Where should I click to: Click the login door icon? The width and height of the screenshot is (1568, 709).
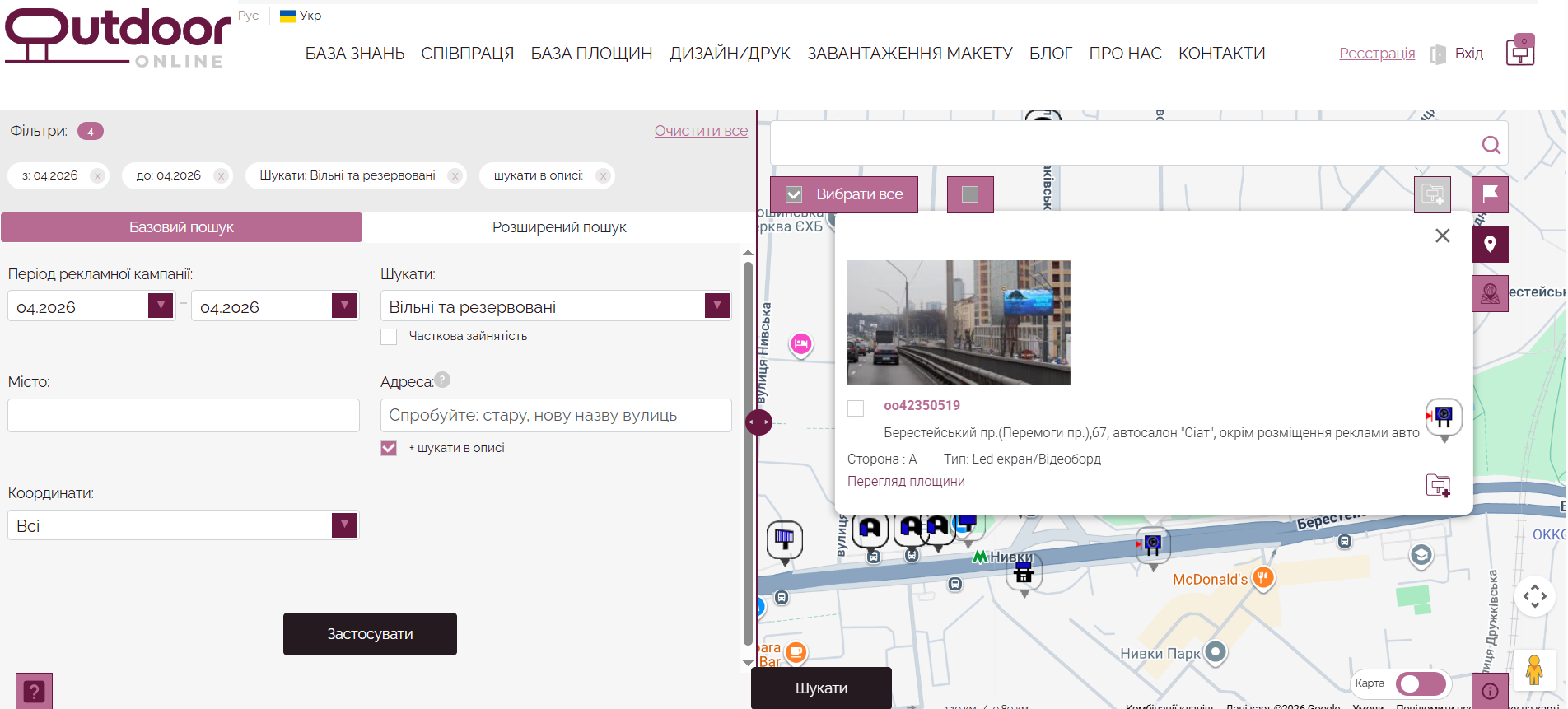[x=1438, y=54]
